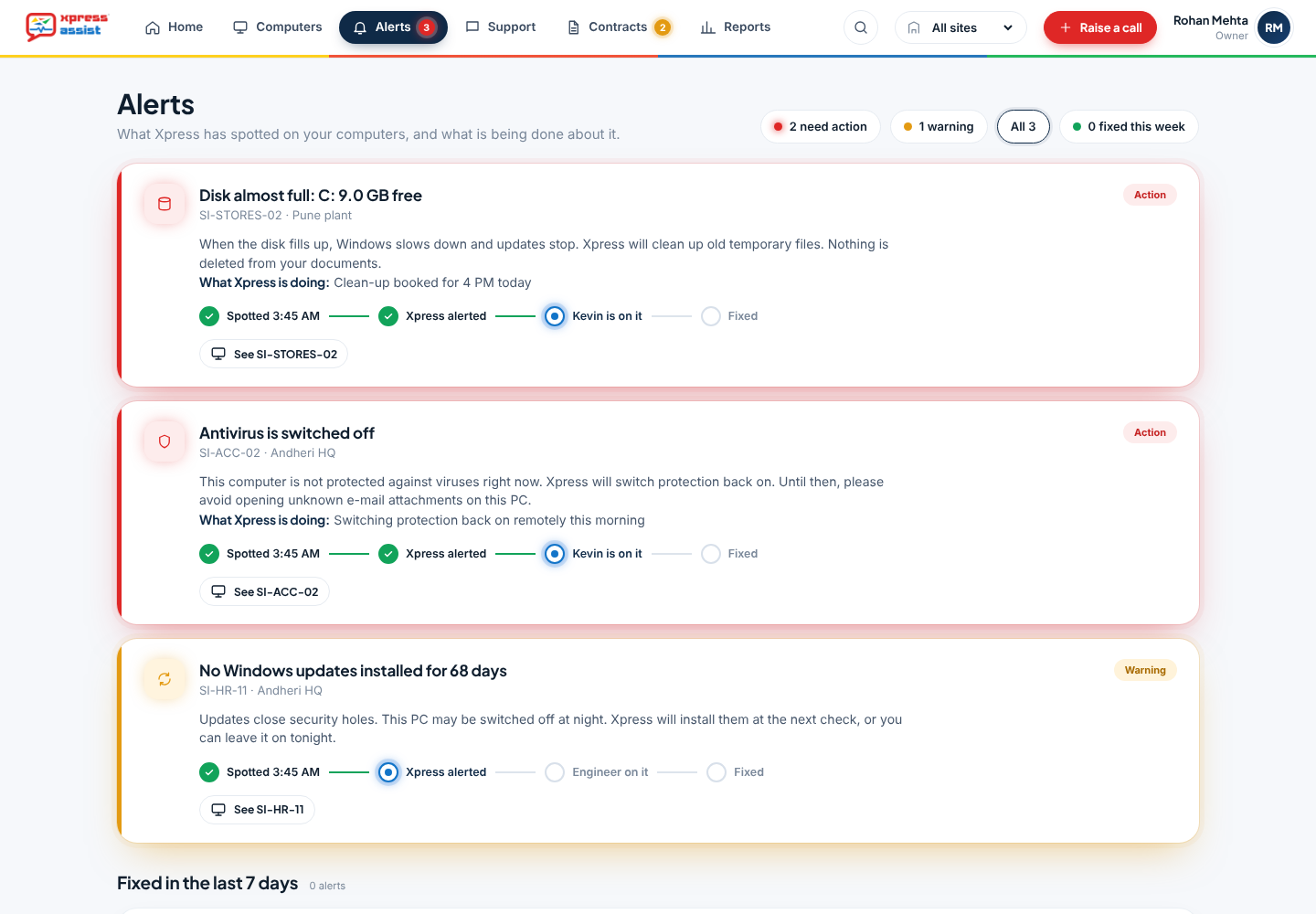Open the Computers tab
Screen dimensions: 1316x914
point(277,27)
